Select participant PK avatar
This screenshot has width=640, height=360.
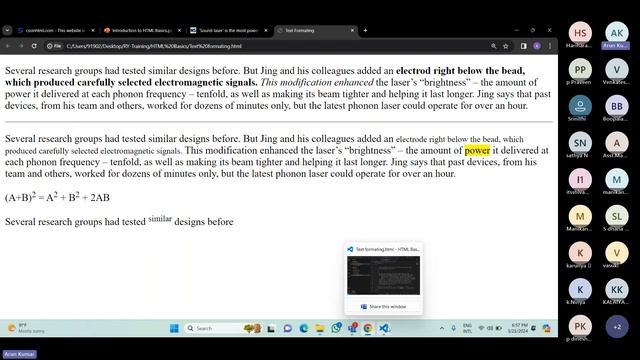[580, 326]
